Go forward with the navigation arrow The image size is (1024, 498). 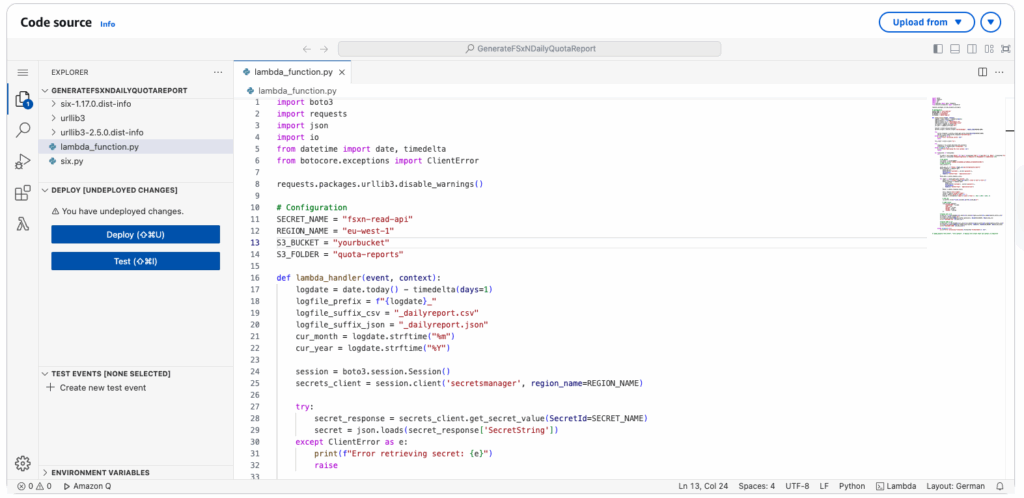324,49
